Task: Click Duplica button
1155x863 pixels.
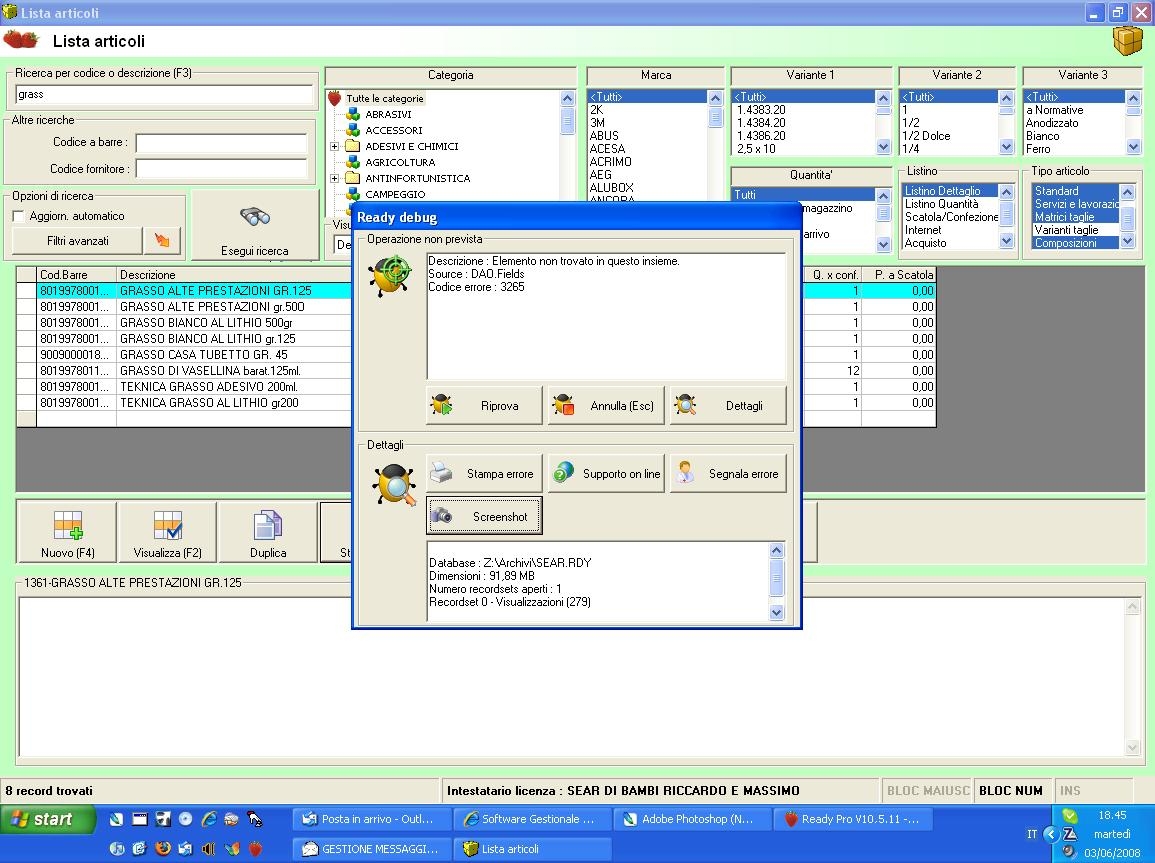Action: [268, 533]
